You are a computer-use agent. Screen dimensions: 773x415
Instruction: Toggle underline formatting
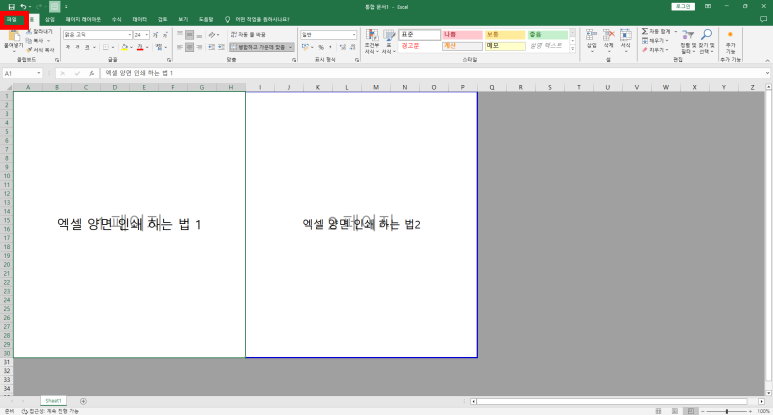coord(87,47)
